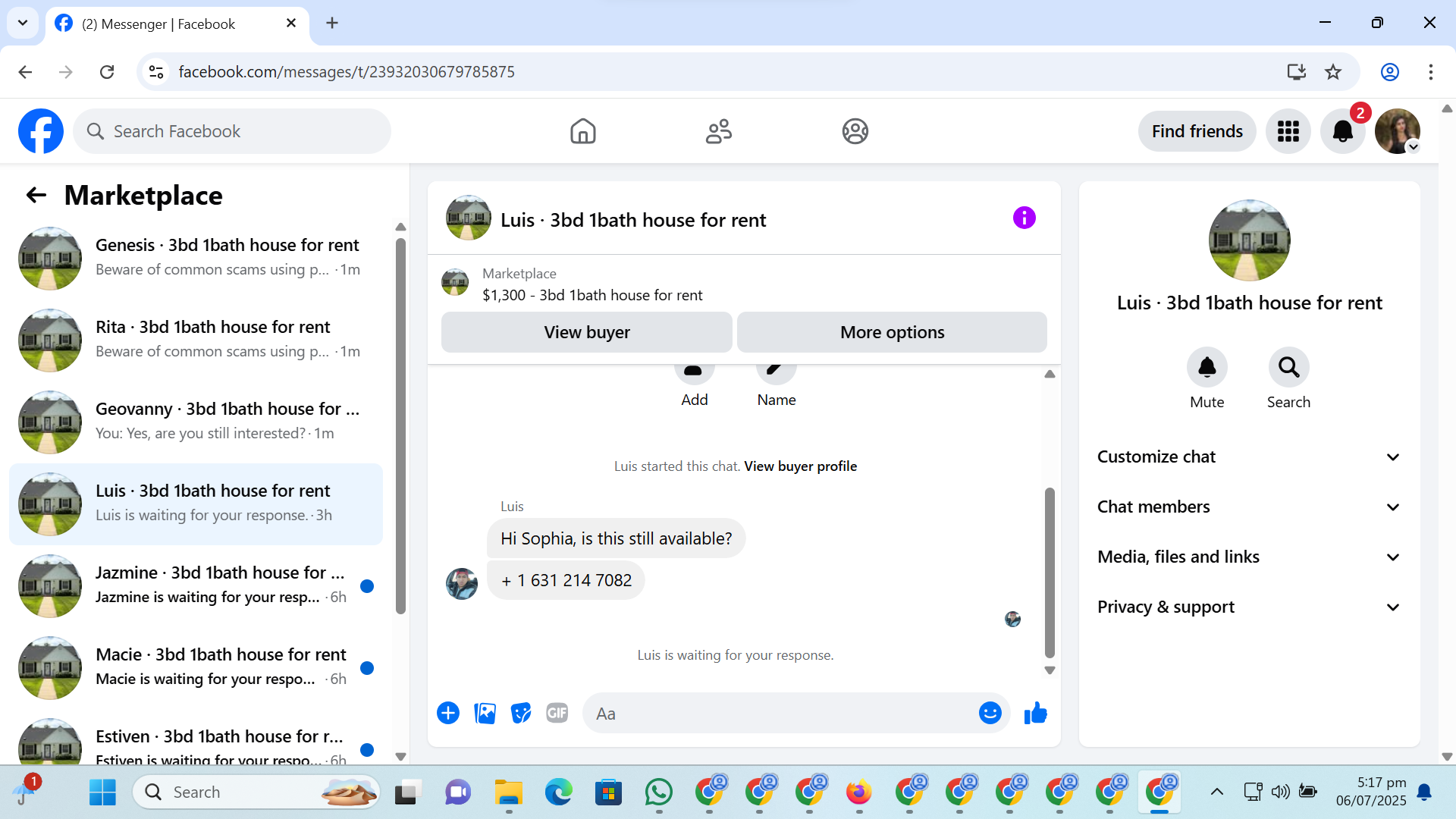Open the Chrome profile icon
The image size is (1456, 819).
tap(1389, 72)
